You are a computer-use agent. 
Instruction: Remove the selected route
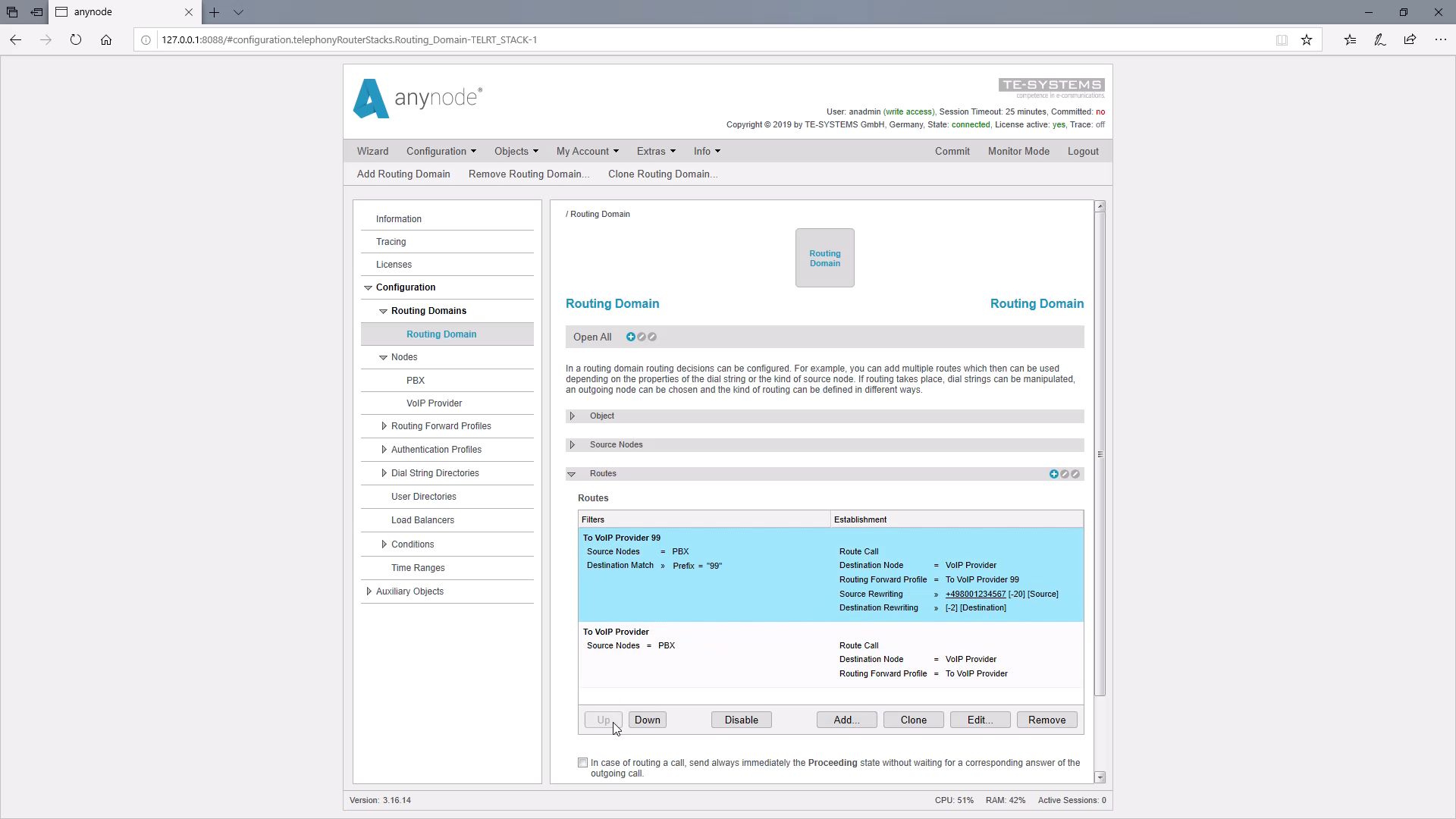click(1046, 720)
